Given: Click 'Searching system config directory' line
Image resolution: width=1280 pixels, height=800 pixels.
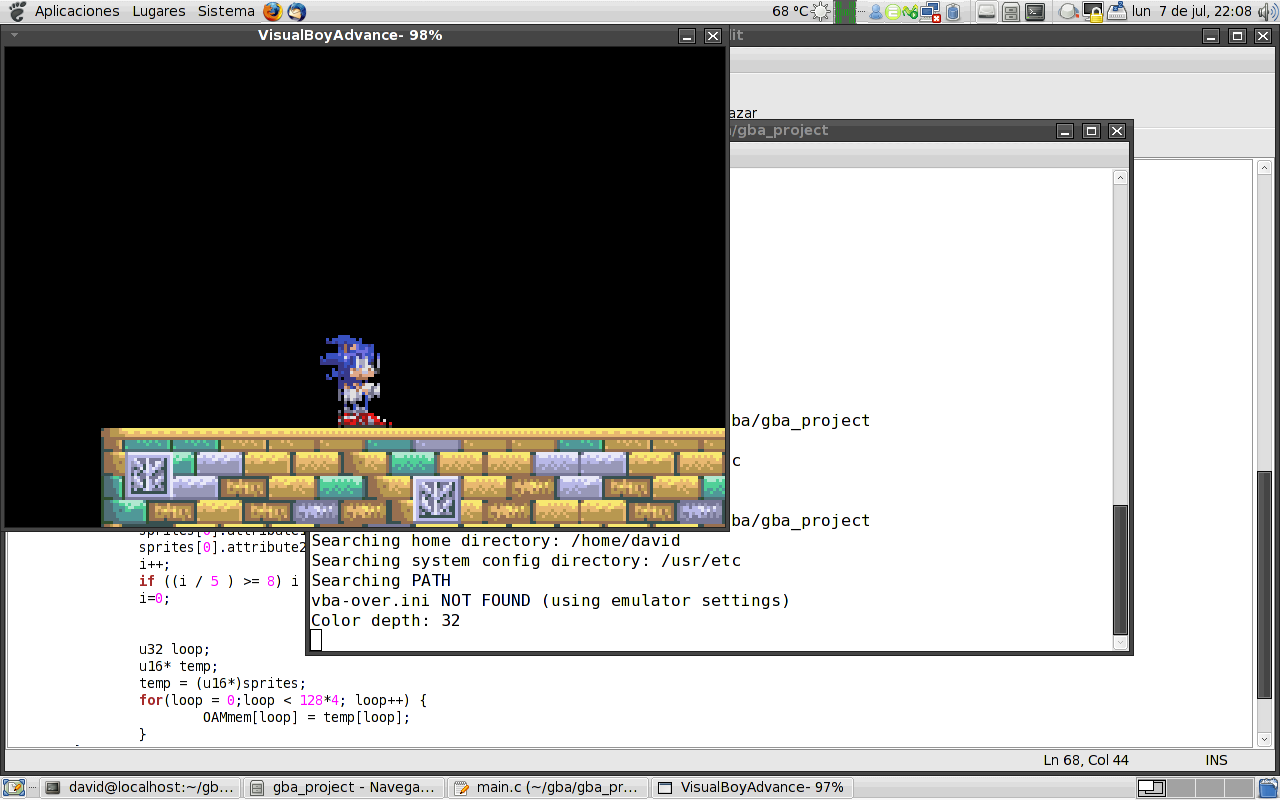Looking at the screenshot, I should (x=526, y=560).
